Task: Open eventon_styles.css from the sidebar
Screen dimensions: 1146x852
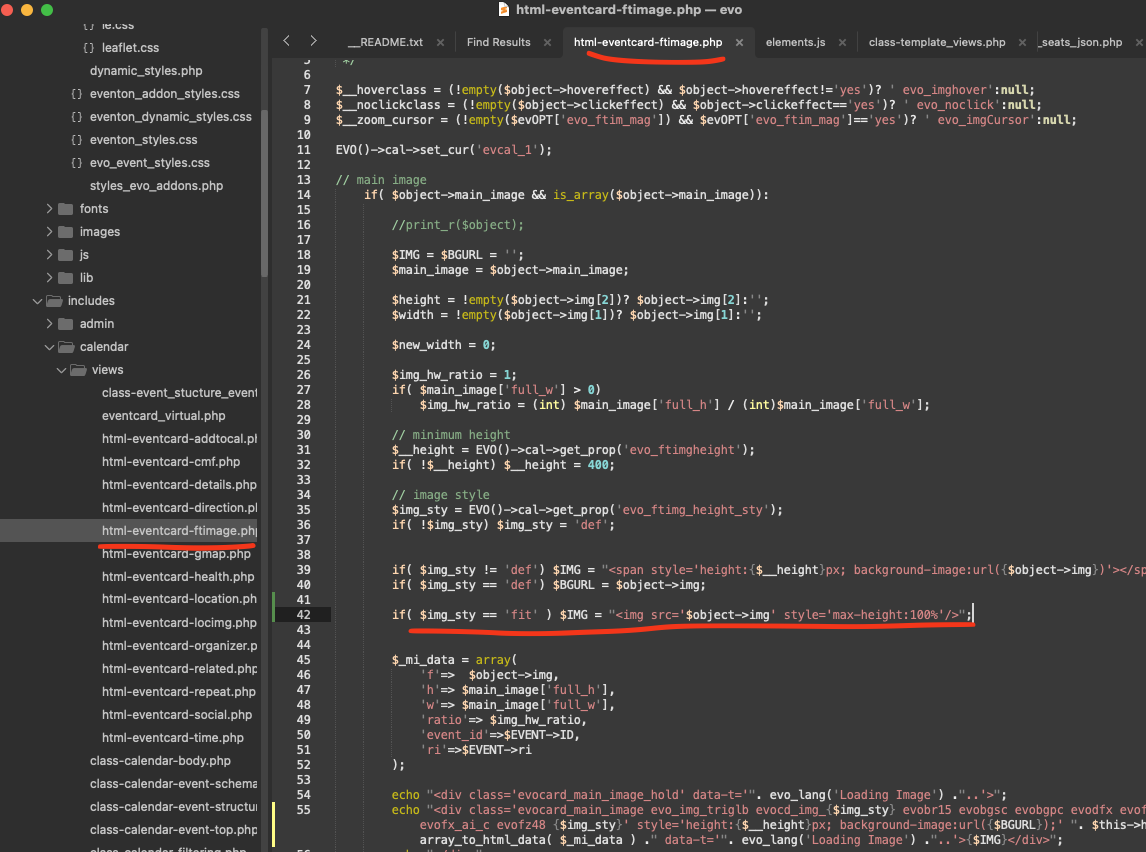Action: pyautogui.click(x=143, y=140)
